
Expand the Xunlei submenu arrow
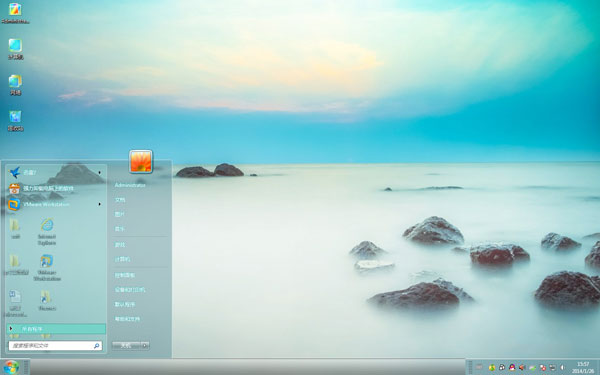[99, 173]
